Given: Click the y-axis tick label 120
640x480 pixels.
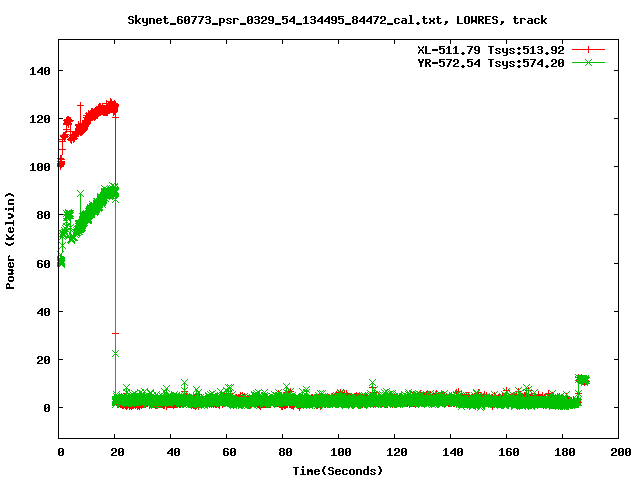Looking at the screenshot, I should pos(40,119).
